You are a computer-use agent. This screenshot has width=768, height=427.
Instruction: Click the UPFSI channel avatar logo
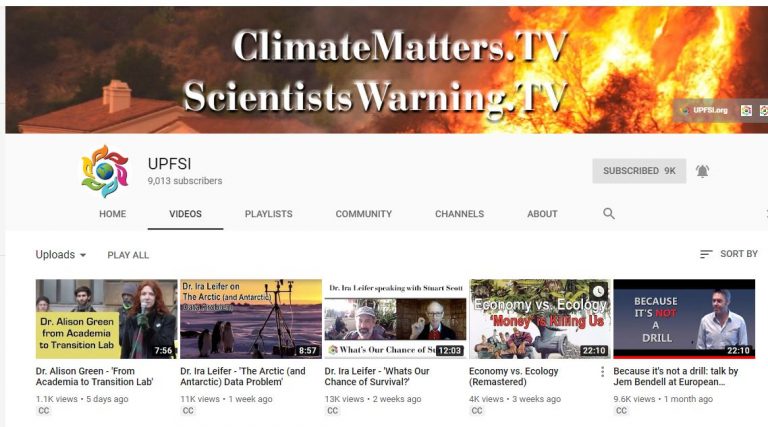[x=105, y=171]
